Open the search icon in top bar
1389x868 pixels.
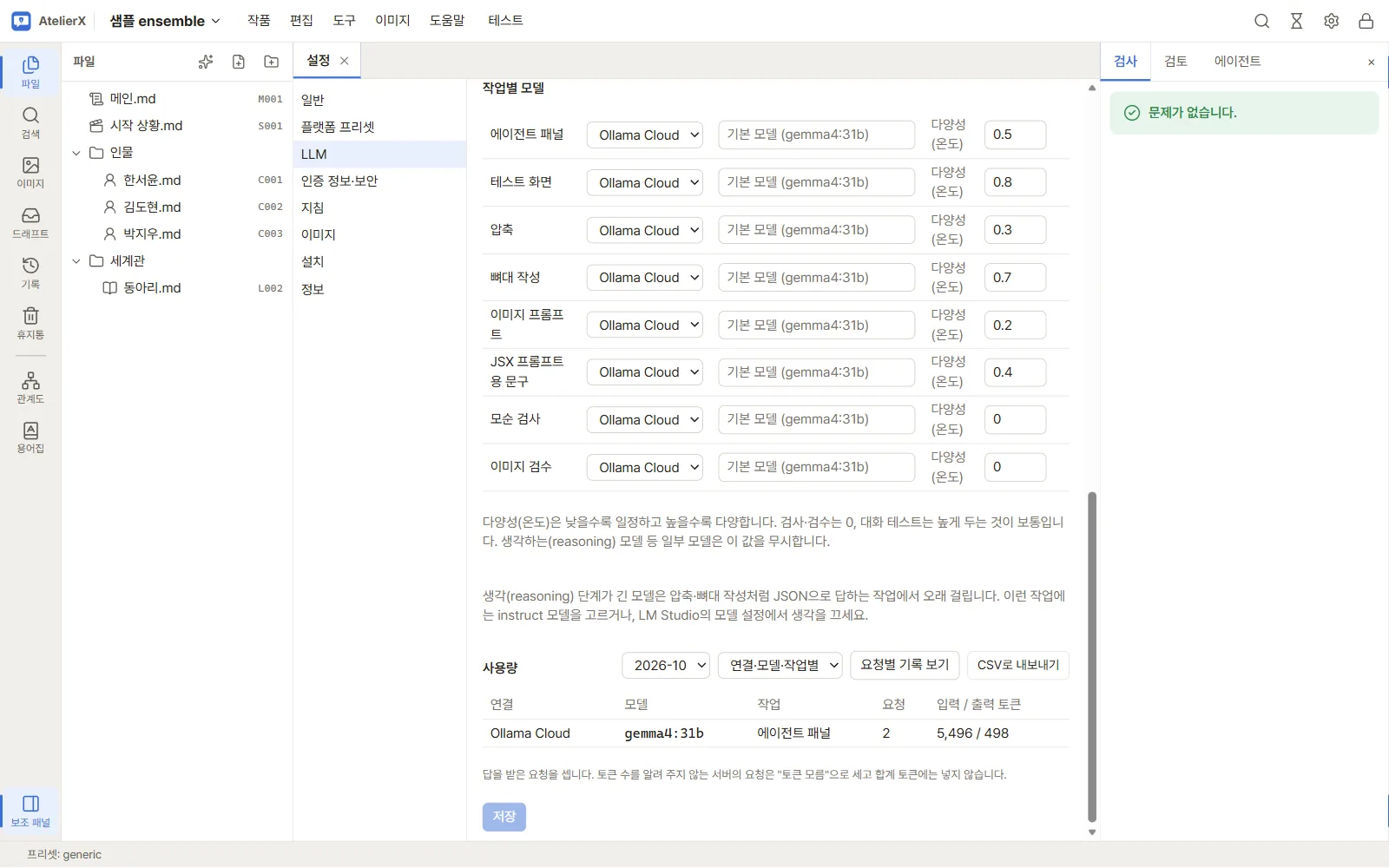pyautogui.click(x=1261, y=21)
